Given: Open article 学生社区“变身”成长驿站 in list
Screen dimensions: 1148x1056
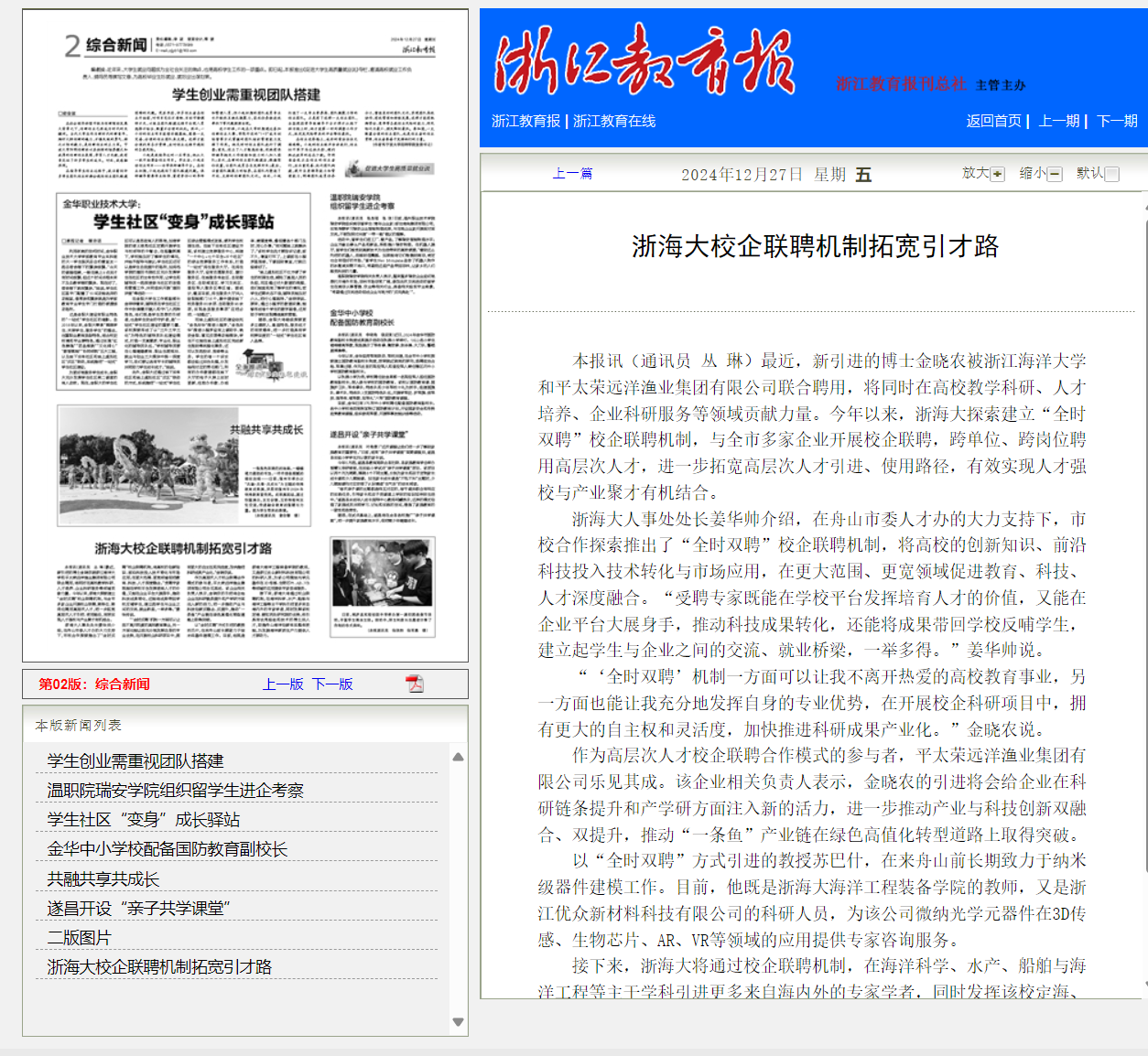Looking at the screenshot, I should [x=144, y=820].
